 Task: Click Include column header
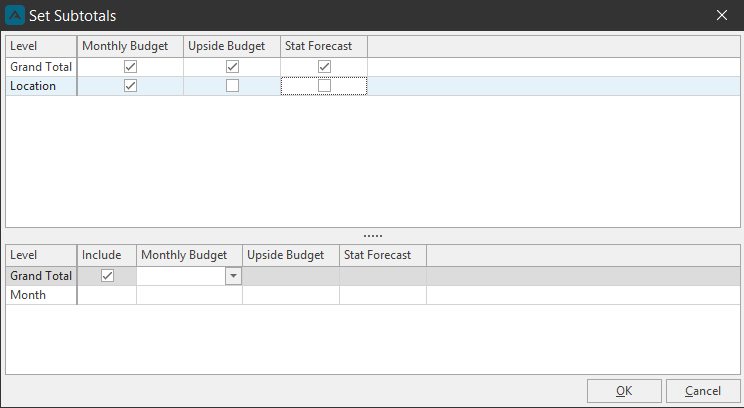[x=107, y=255]
